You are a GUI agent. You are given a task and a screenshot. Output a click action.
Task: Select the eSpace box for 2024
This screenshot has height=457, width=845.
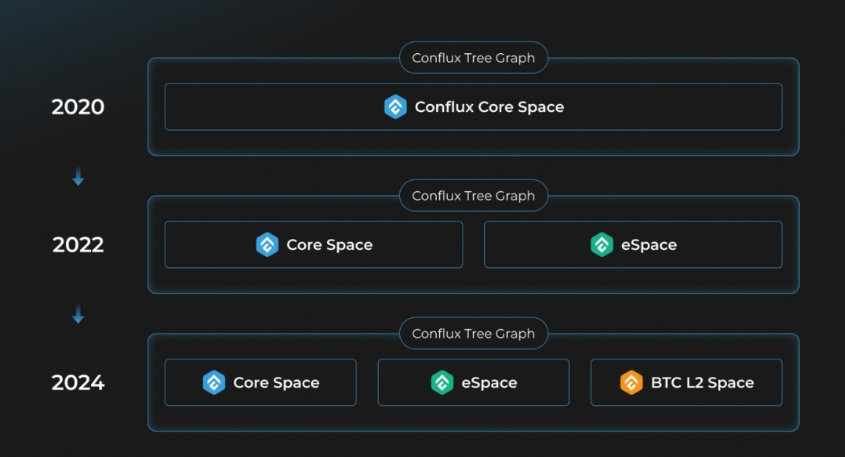(x=473, y=383)
